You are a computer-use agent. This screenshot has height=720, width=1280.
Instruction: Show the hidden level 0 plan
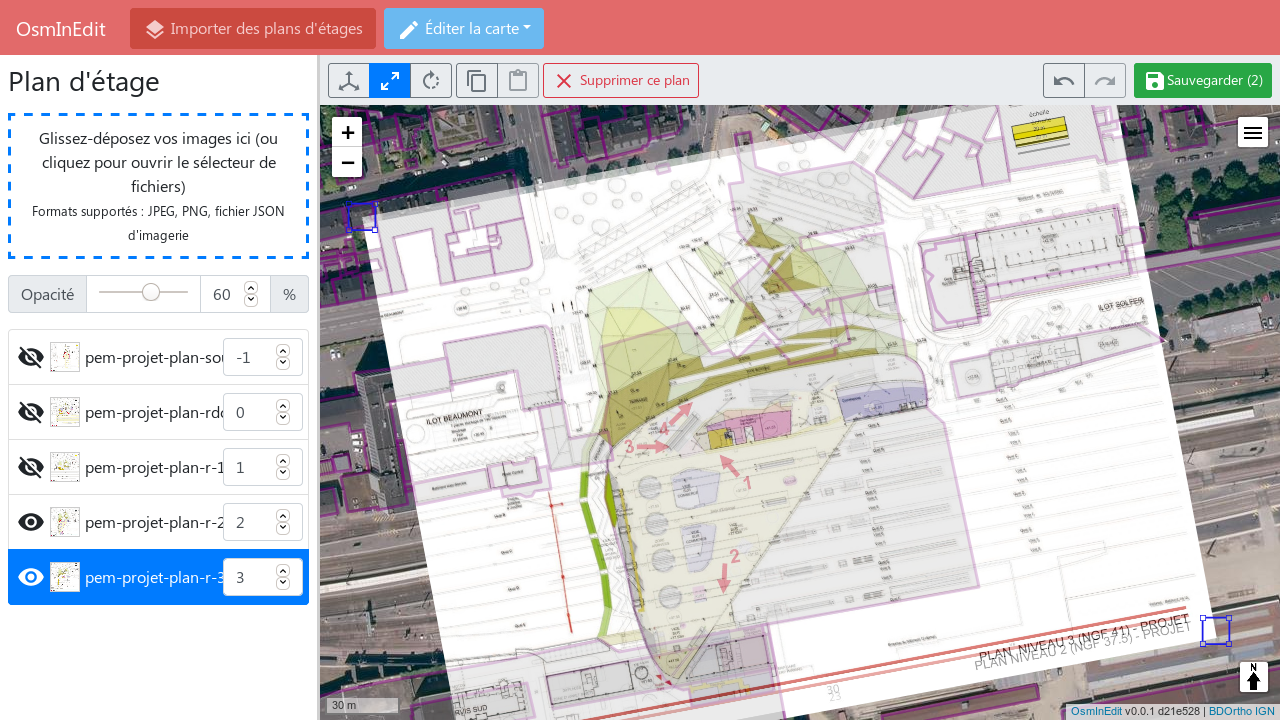31,412
